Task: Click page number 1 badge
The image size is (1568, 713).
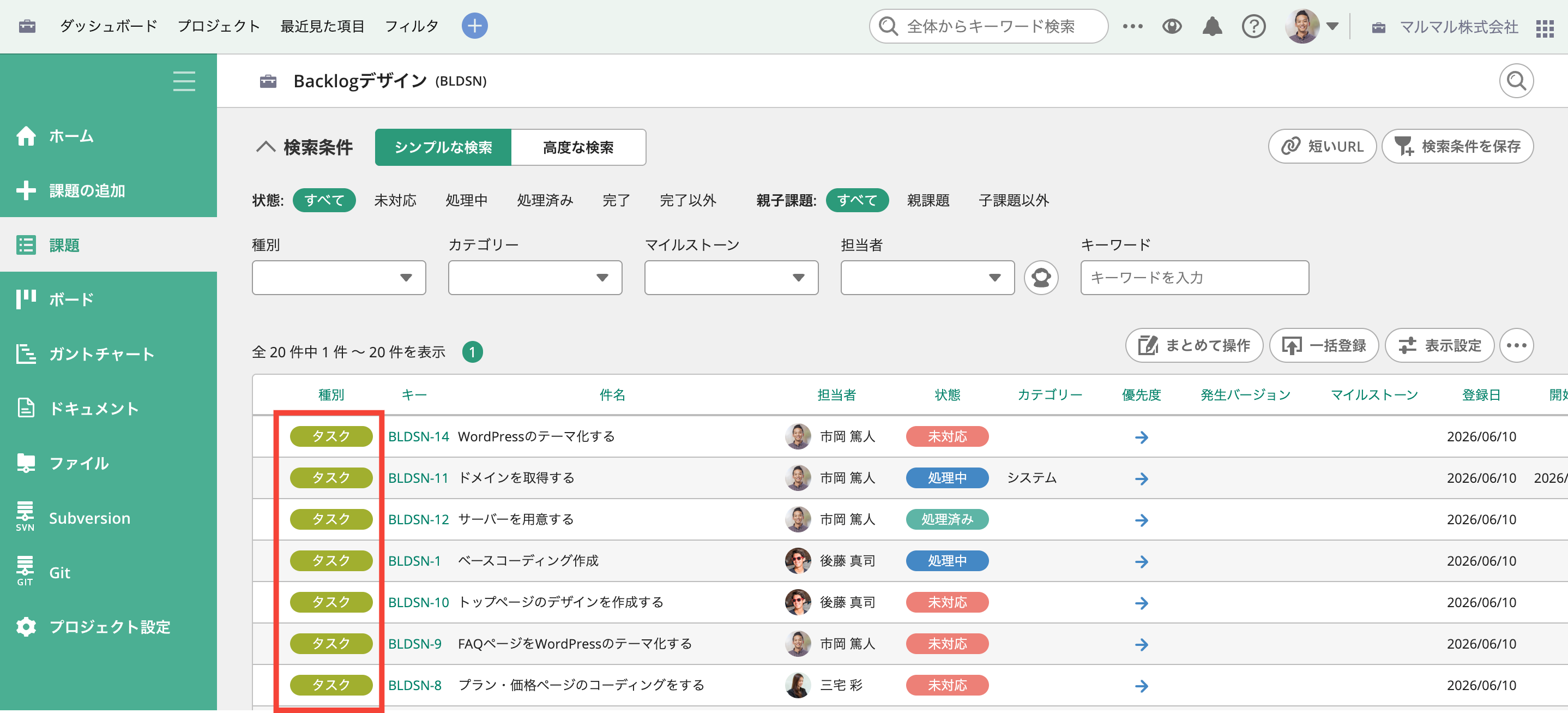Action: [472, 352]
